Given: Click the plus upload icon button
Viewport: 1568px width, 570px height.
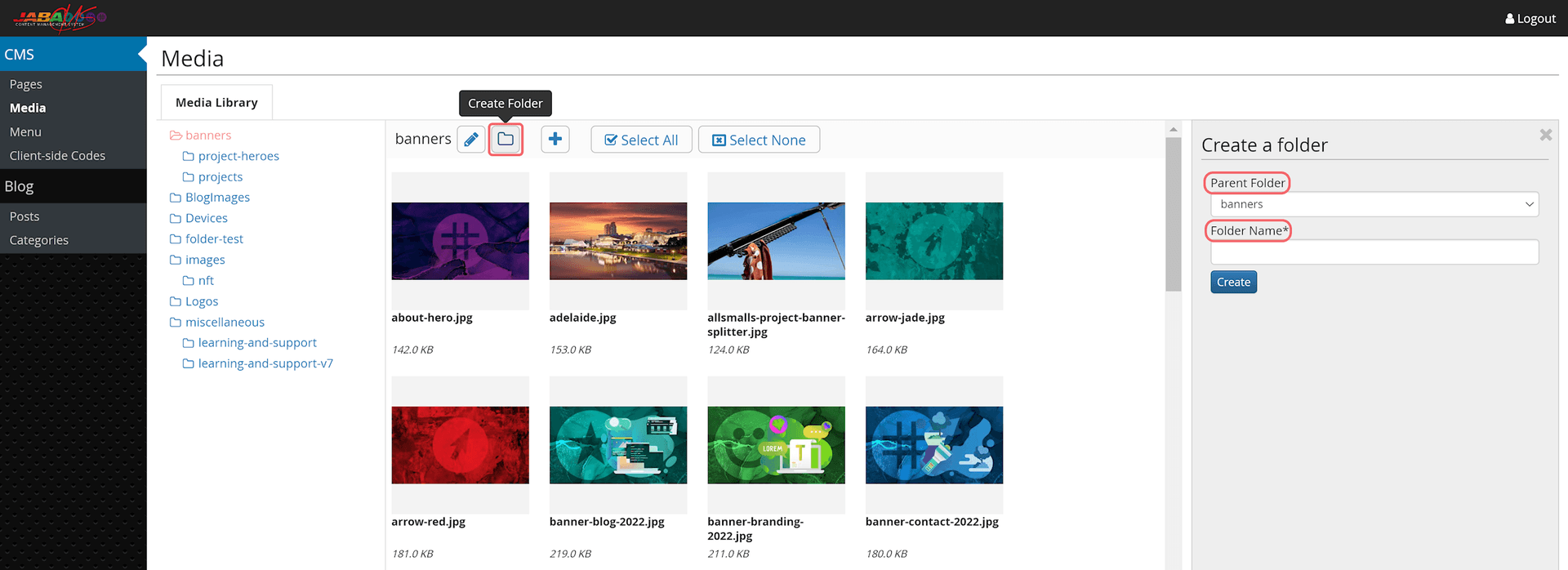Looking at the screenshot, I should [555, 140].
